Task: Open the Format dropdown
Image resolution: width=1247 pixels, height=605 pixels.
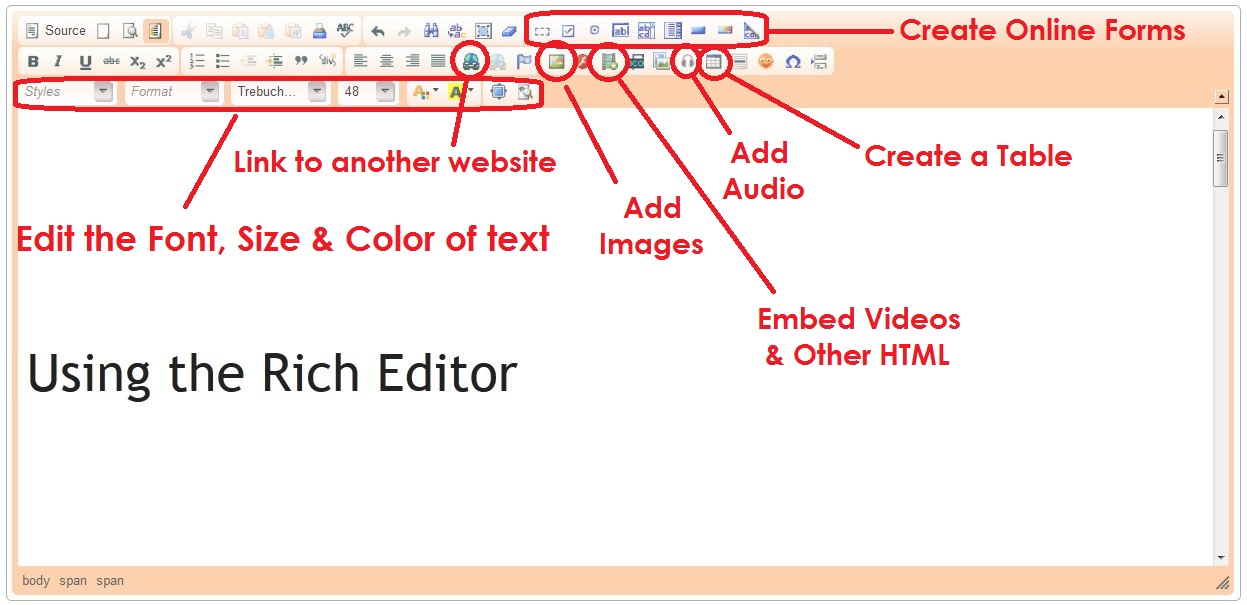Action: pyautogui.click(x=174, y=91)
